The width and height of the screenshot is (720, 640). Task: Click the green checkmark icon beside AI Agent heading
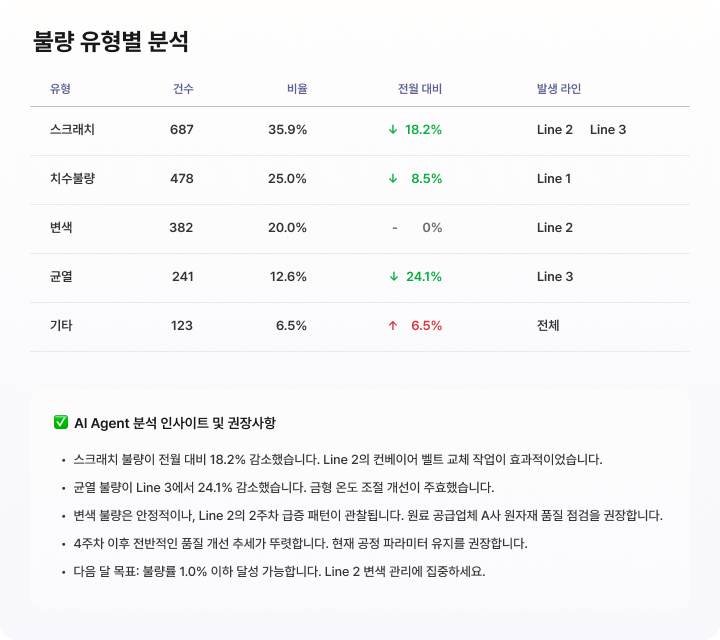click(60, 423)
